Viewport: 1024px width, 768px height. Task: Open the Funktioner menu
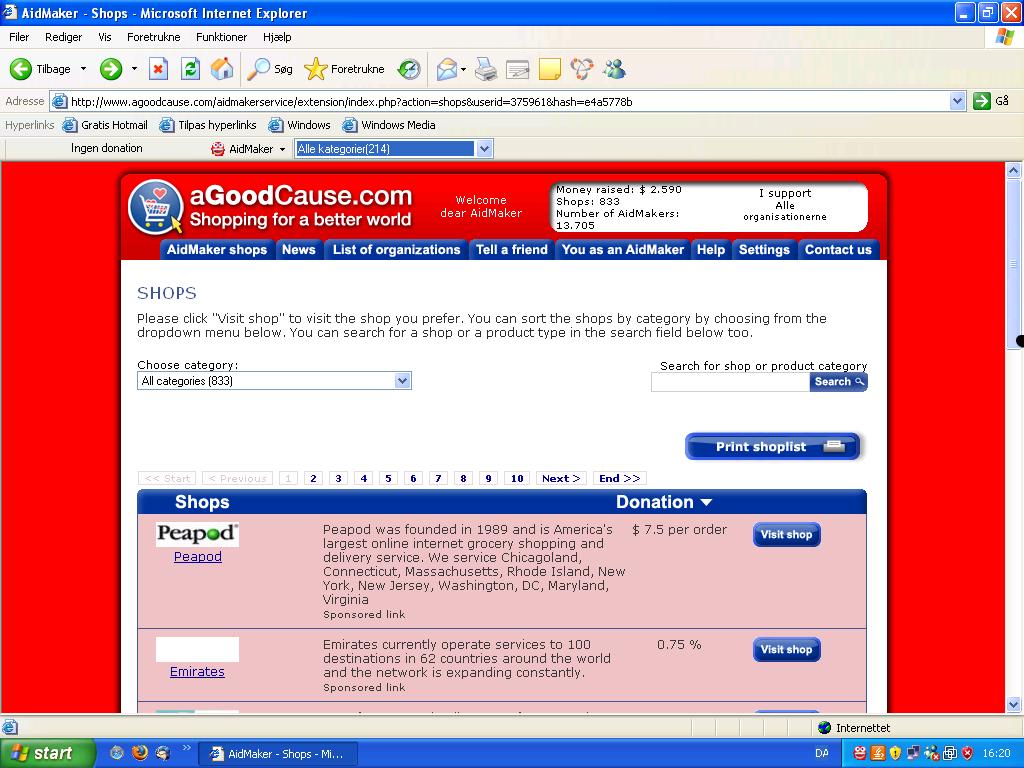coord(221,37)
